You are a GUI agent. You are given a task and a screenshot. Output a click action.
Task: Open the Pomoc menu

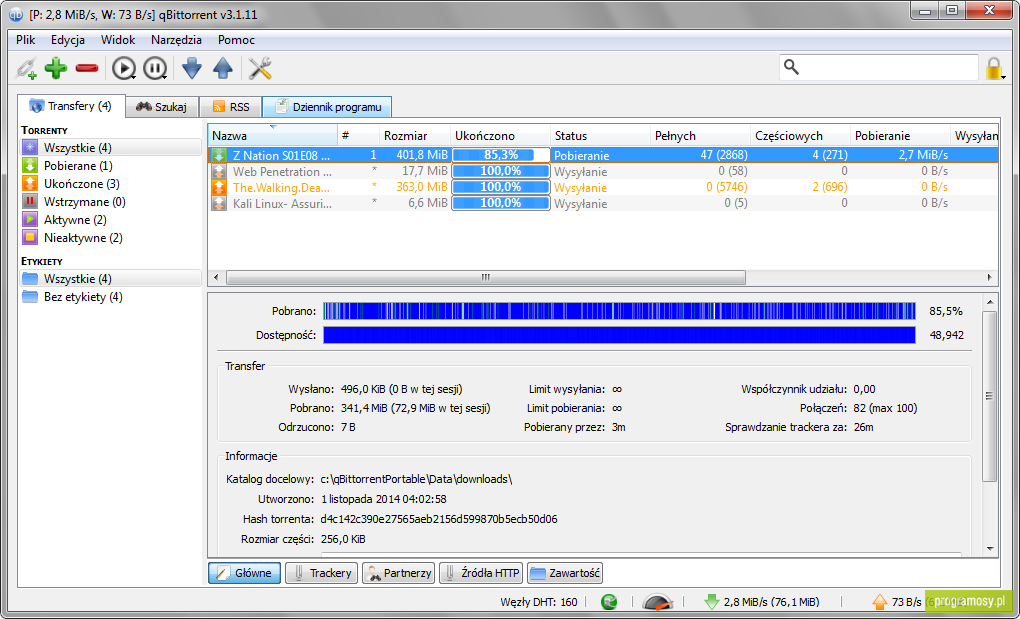click(236, 40)
